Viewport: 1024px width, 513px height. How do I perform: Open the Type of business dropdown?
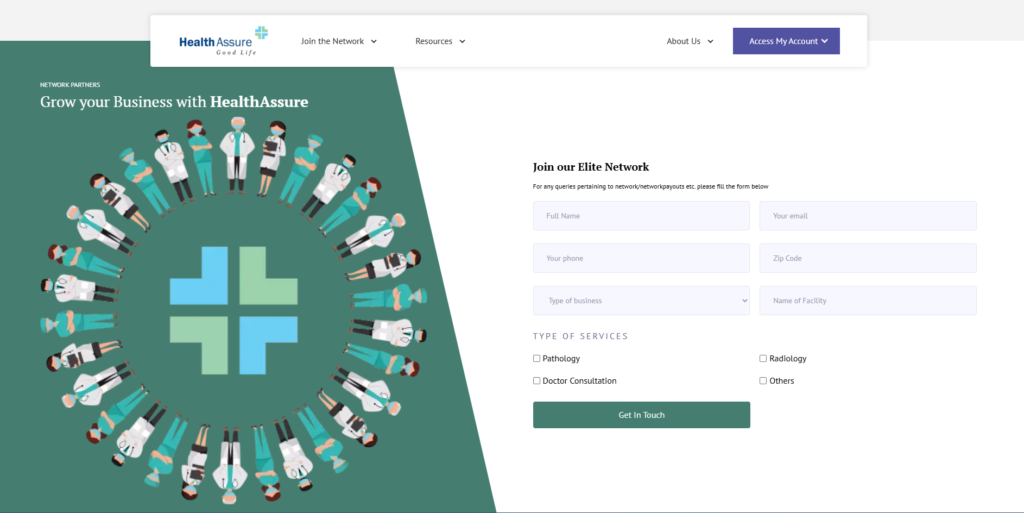pyautogui.click(x=641, y=301)
